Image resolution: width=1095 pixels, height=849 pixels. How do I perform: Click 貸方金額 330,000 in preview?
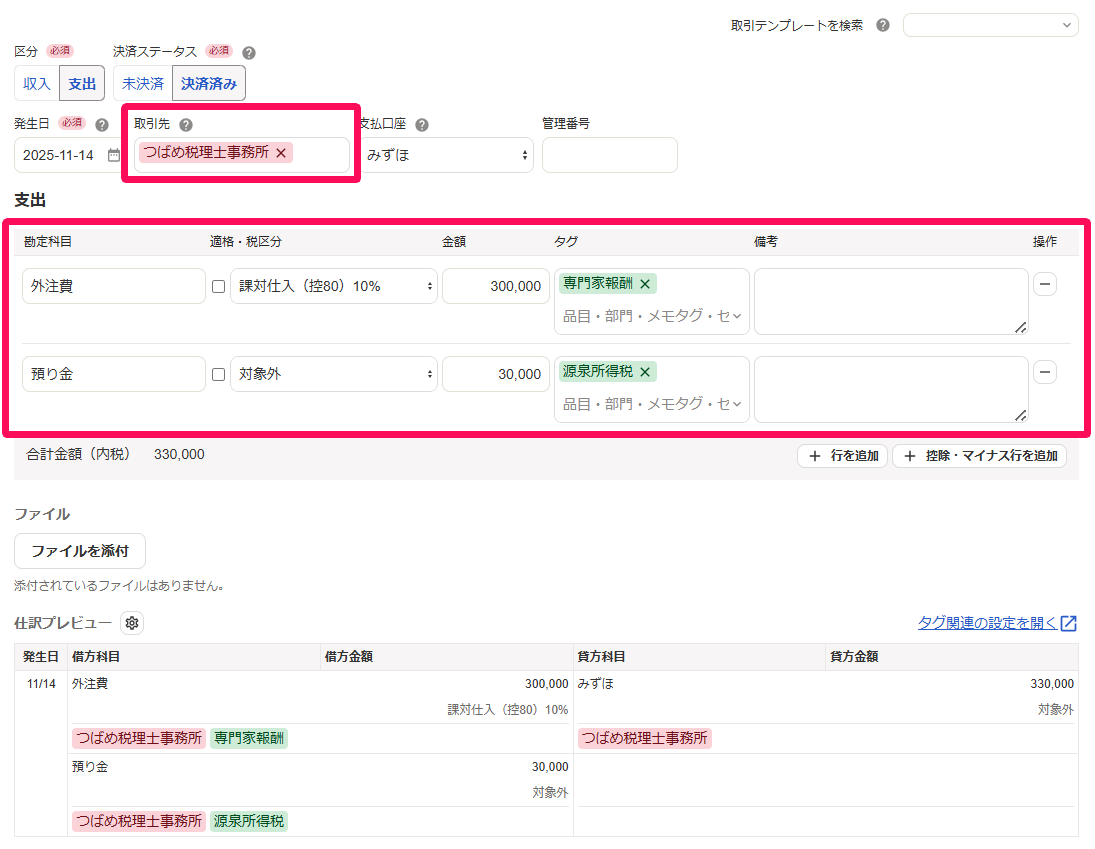click(x=1052, y=684)
